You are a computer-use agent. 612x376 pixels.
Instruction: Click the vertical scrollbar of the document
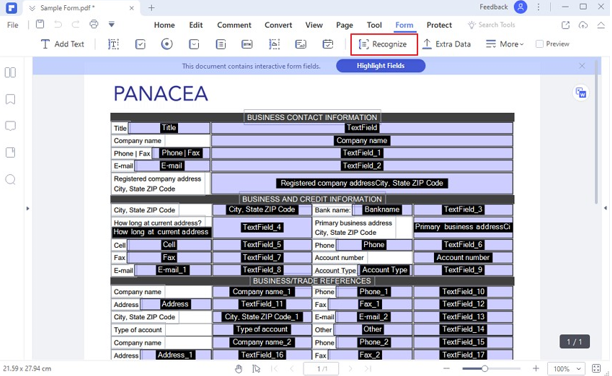click(596, 132)
